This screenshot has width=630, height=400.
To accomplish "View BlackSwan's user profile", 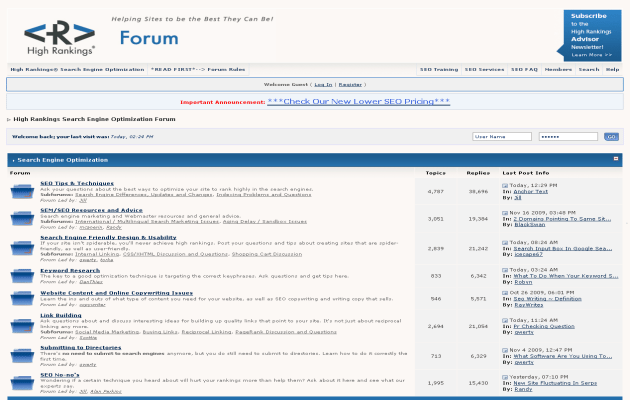I will click(530, 224).
